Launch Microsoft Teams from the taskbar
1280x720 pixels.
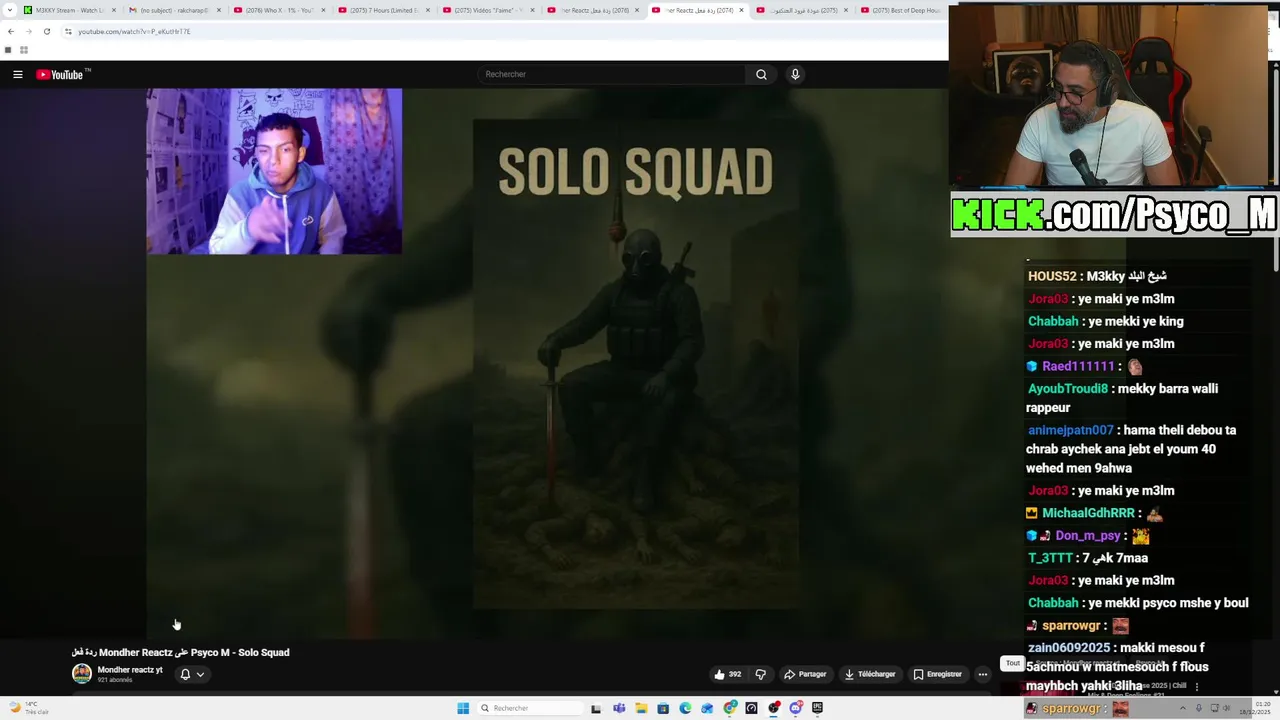(619, 708)
